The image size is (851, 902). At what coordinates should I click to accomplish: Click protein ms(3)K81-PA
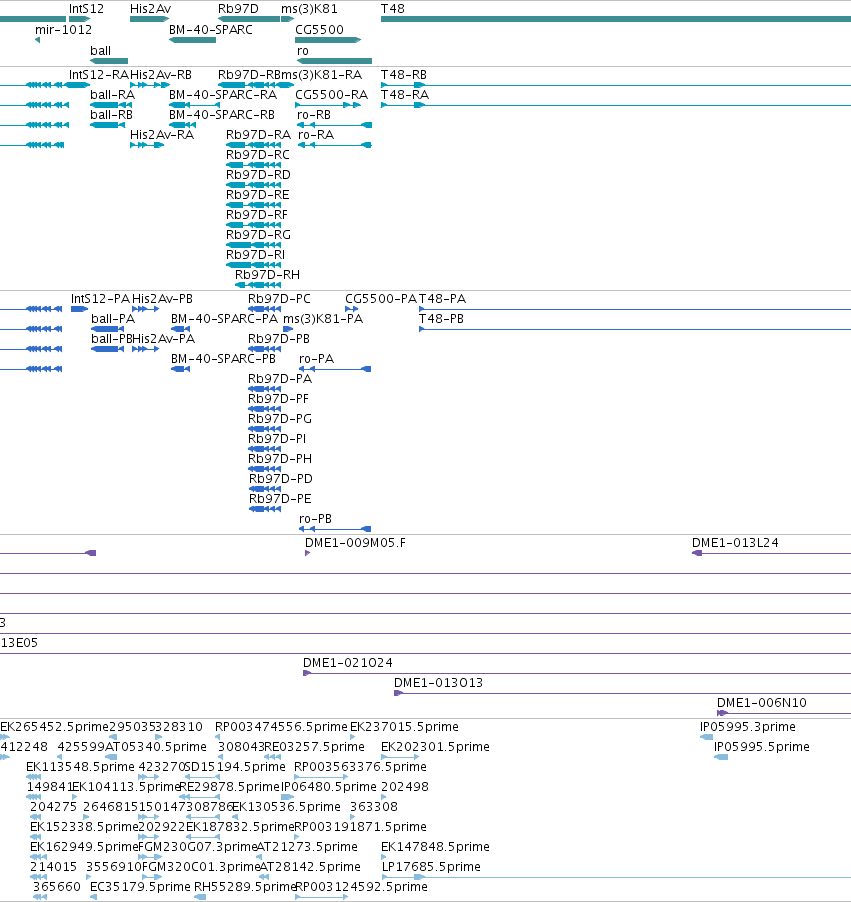click(x=323, y=319)
